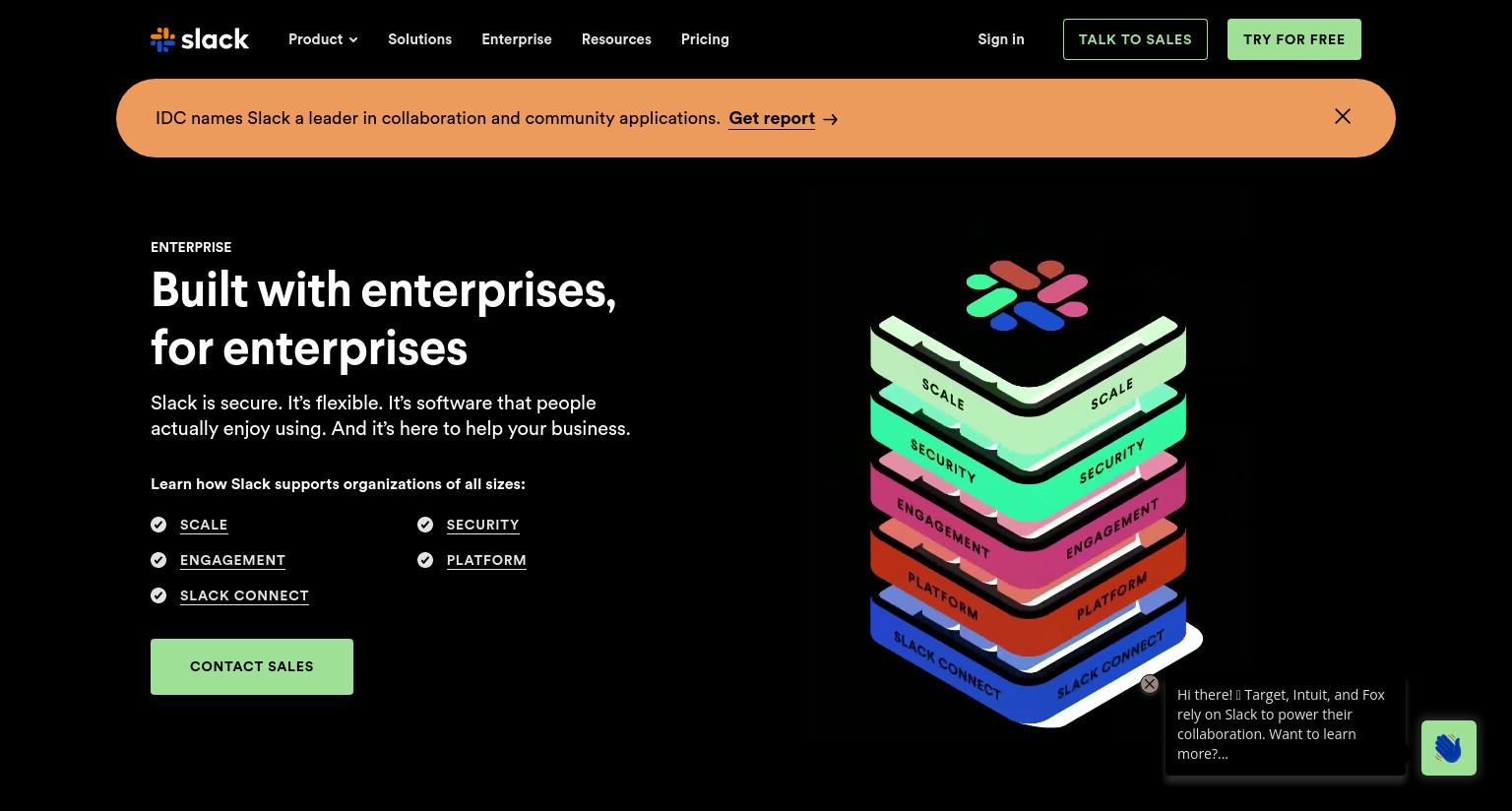Screen dimensions: 1512x811
Task: Click the checkmark icon beside Security
Action: click(425, 525)
